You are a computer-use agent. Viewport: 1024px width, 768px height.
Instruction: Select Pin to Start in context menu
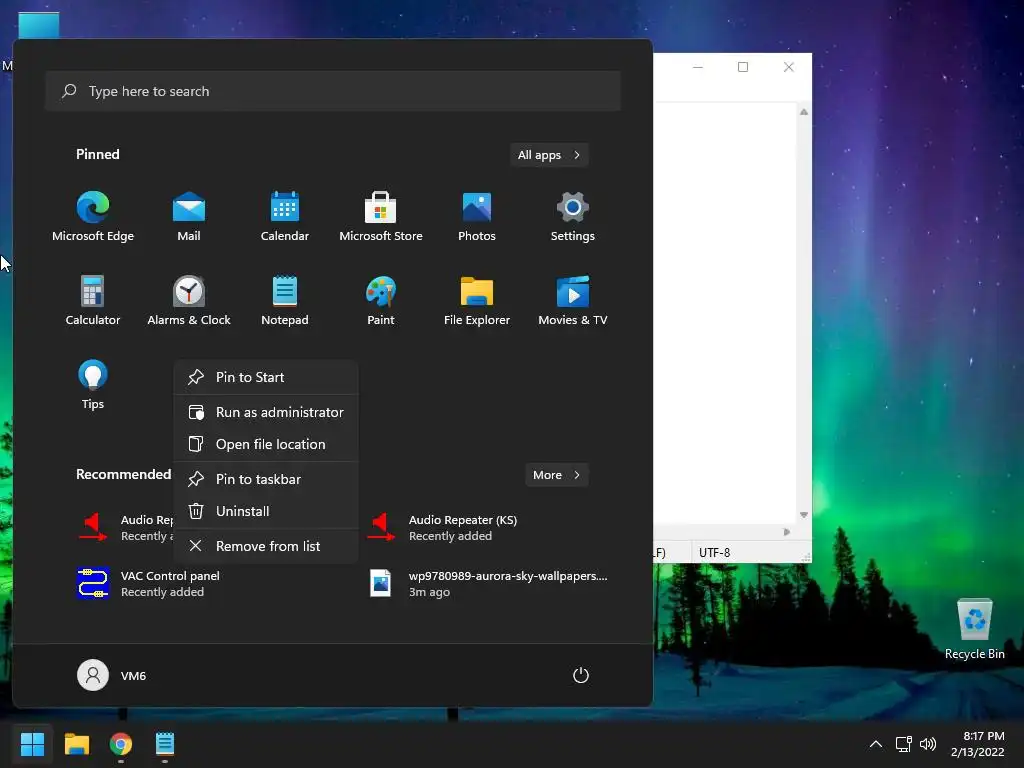(266, 377)
